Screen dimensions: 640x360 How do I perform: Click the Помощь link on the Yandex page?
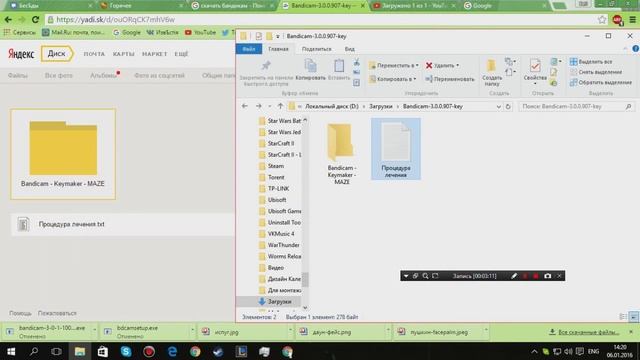click(20, 313)
